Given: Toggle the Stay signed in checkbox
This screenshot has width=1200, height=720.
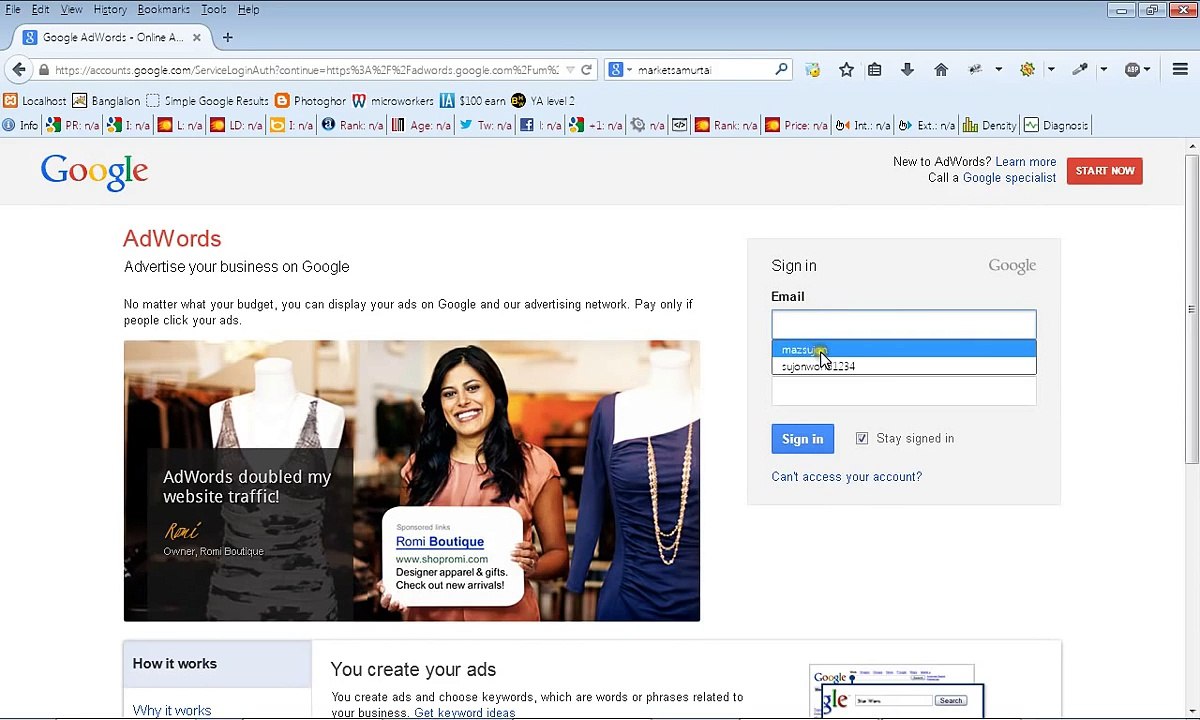Looking at the screenshot, I should [x=862, y=438].
